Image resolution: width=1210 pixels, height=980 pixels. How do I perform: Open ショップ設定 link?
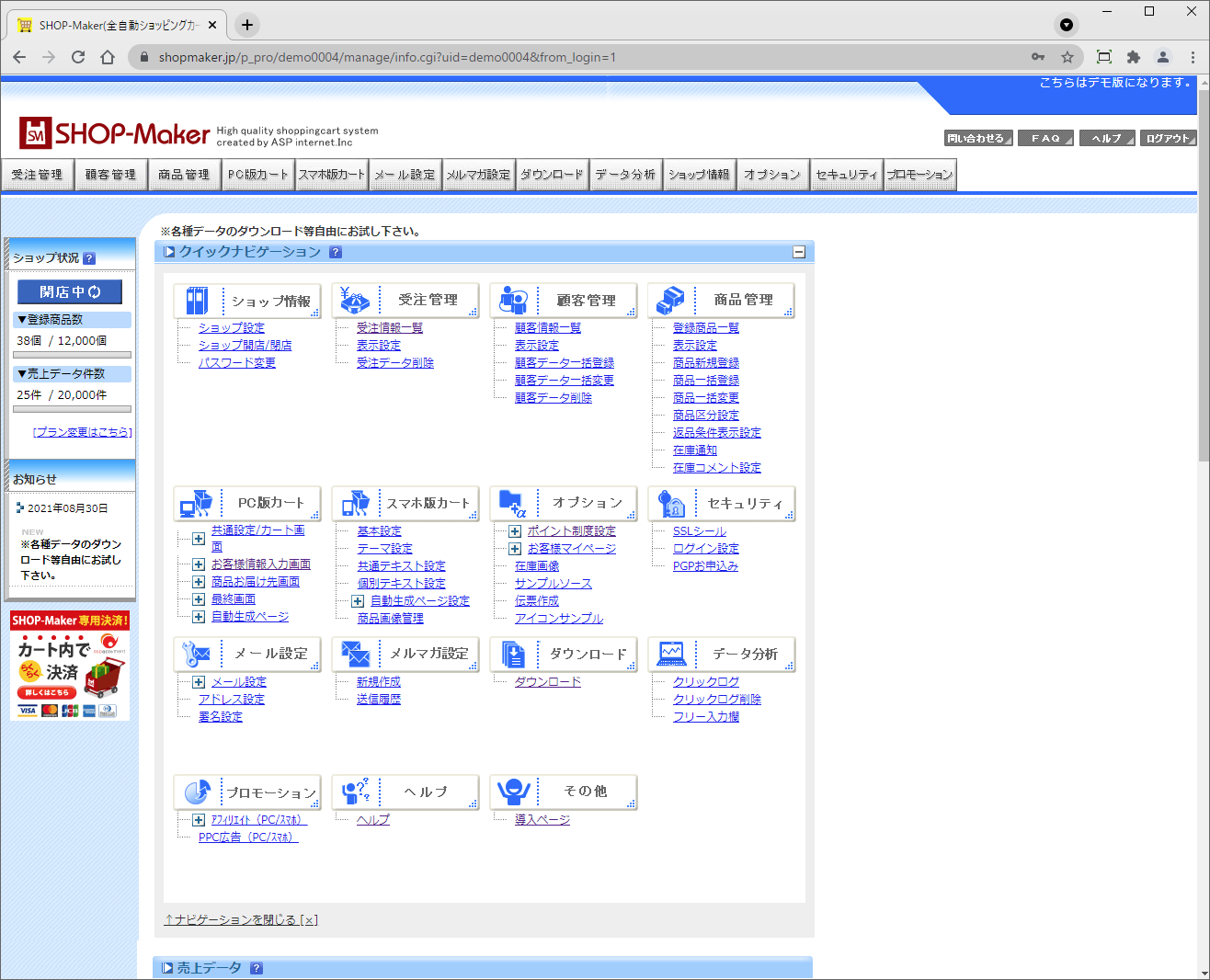pyautogui.click(x=232, y=328)
